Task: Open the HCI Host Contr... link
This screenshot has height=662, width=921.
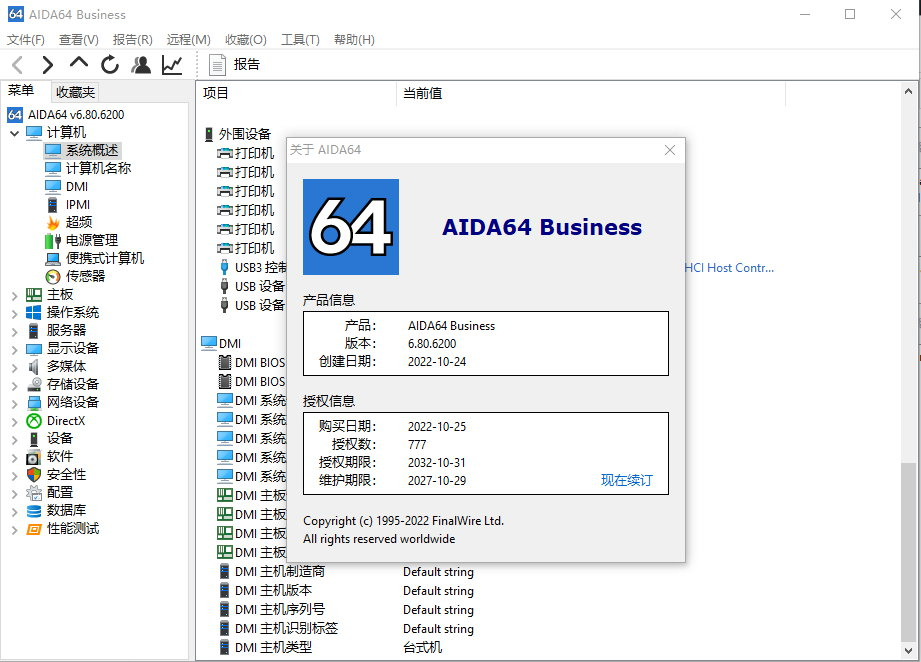Action: [729, 268]
